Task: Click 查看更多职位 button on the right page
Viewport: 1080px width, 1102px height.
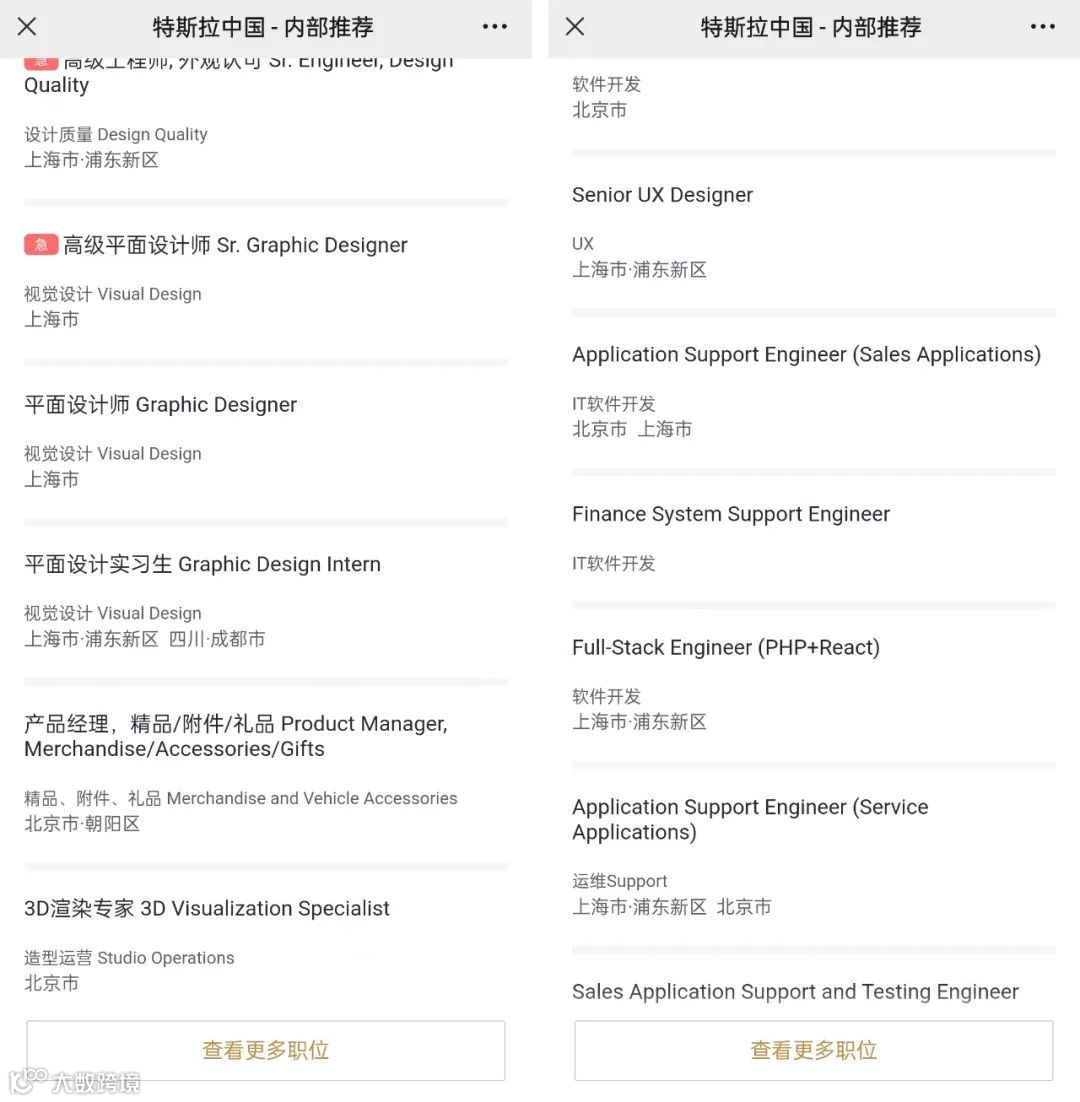Action: pyautogui.click(x=814, y=1050)
